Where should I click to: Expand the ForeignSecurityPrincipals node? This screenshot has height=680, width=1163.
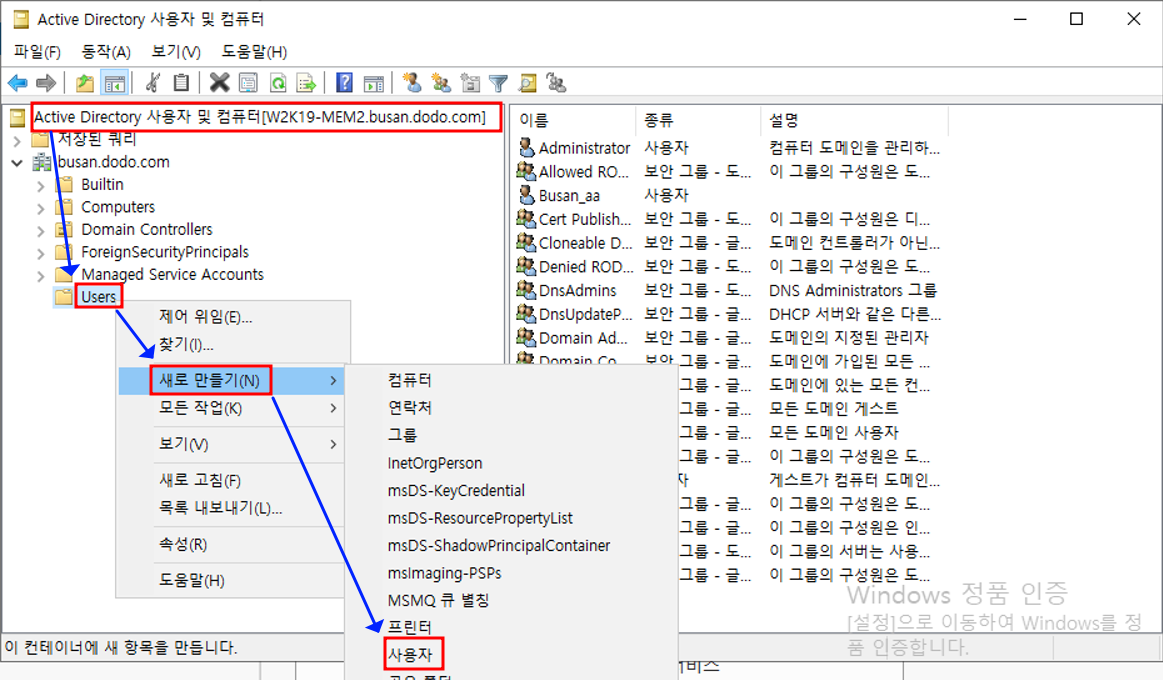click(x=41, y=253)
